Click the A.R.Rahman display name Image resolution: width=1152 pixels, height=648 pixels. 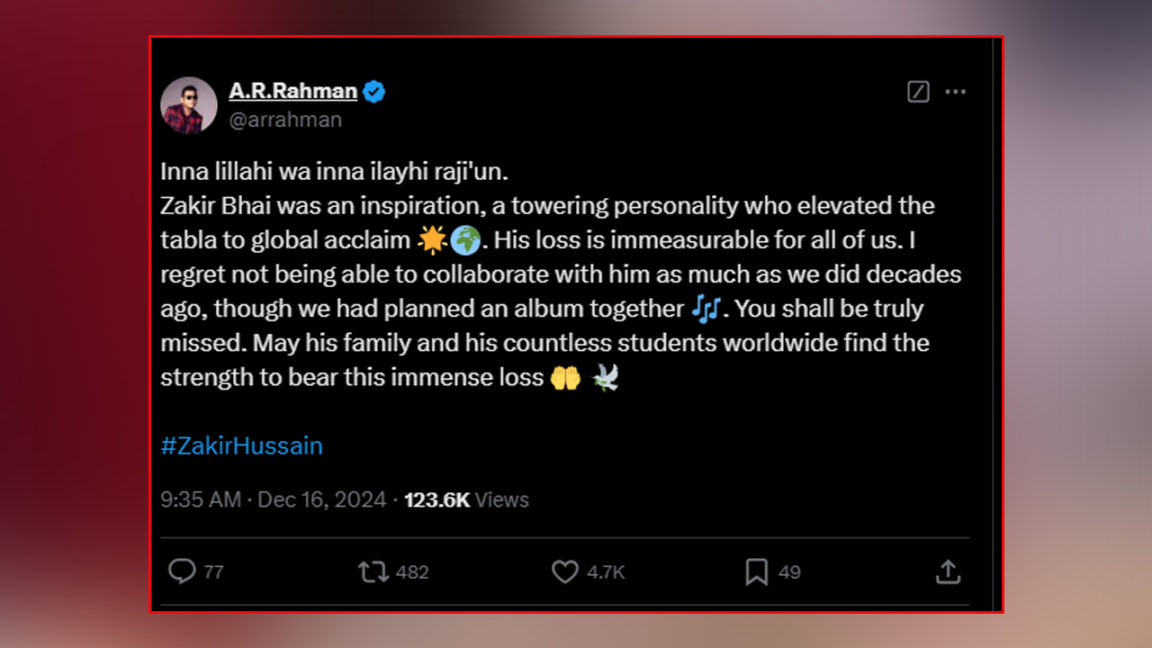point(292,91)
